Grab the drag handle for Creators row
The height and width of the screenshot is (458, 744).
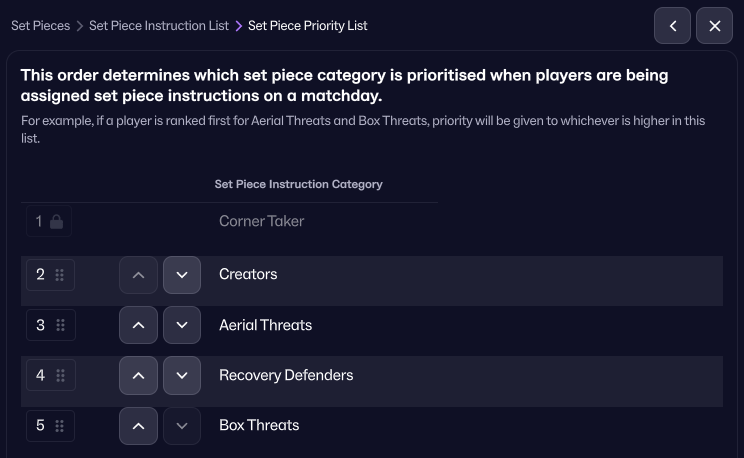tap(60, 275)
